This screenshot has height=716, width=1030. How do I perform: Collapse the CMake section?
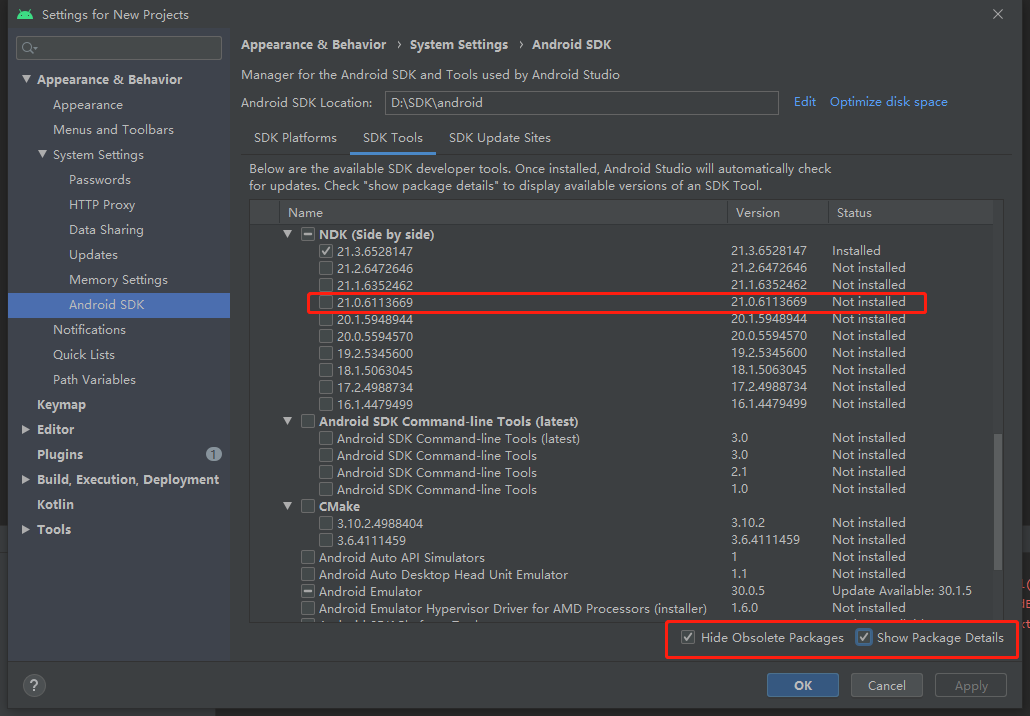click(x=288, y=506)
